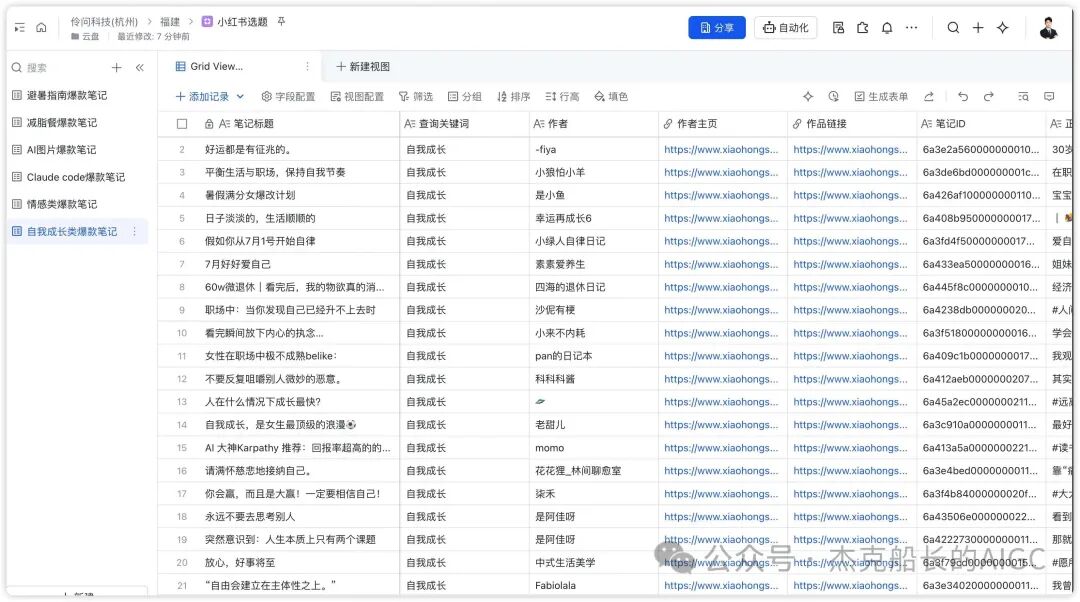Open notifications bell icon

pos(887,28)
